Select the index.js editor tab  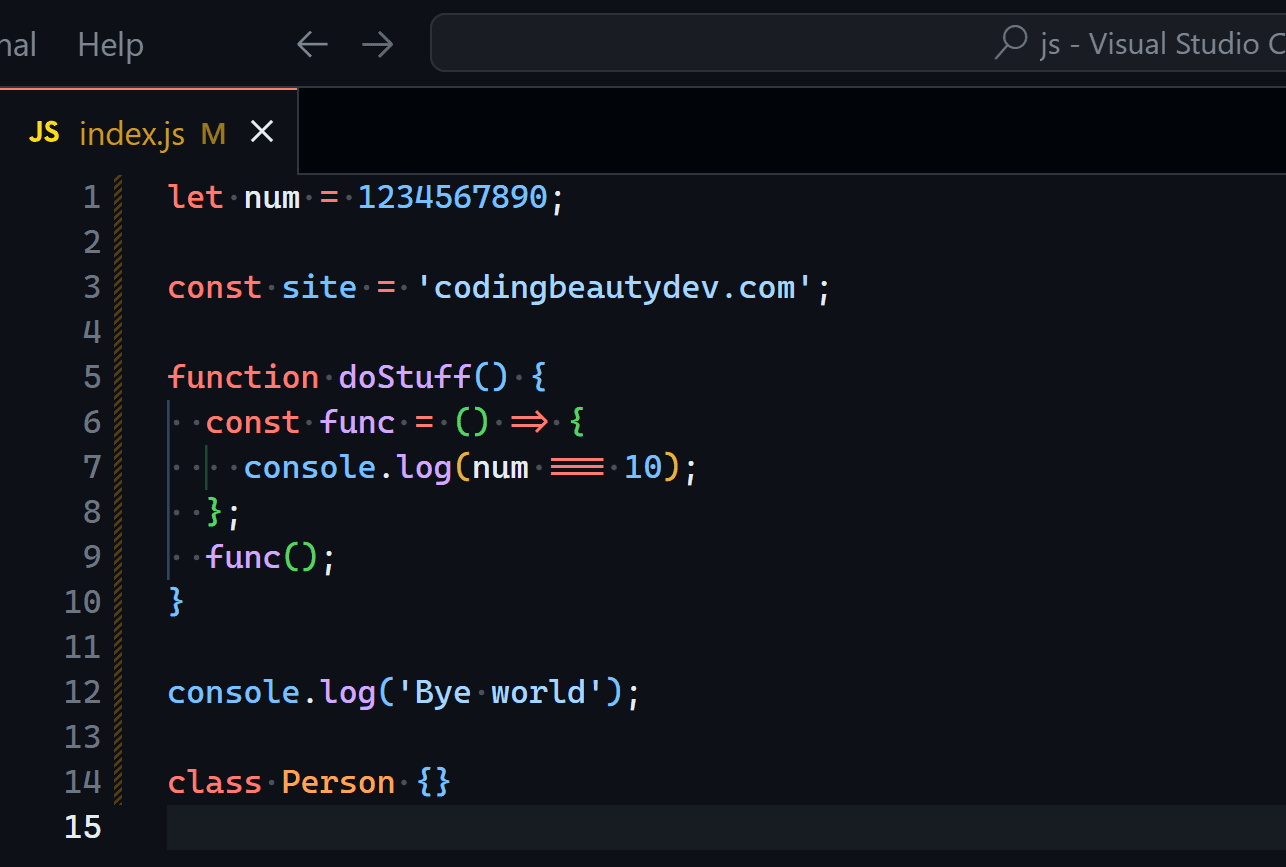coord(149,131)
